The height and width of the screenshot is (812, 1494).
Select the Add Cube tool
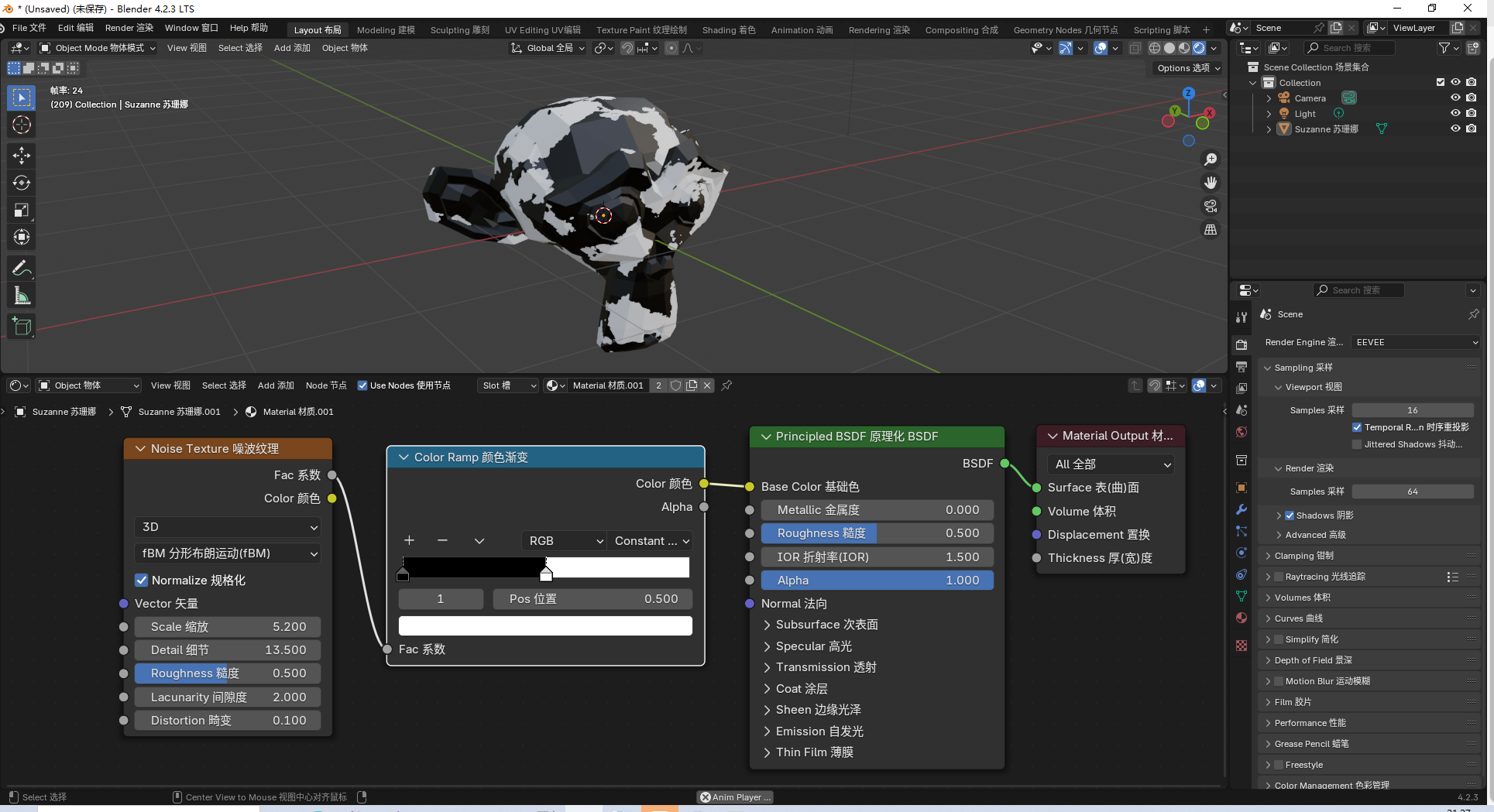tap(22, 327)
